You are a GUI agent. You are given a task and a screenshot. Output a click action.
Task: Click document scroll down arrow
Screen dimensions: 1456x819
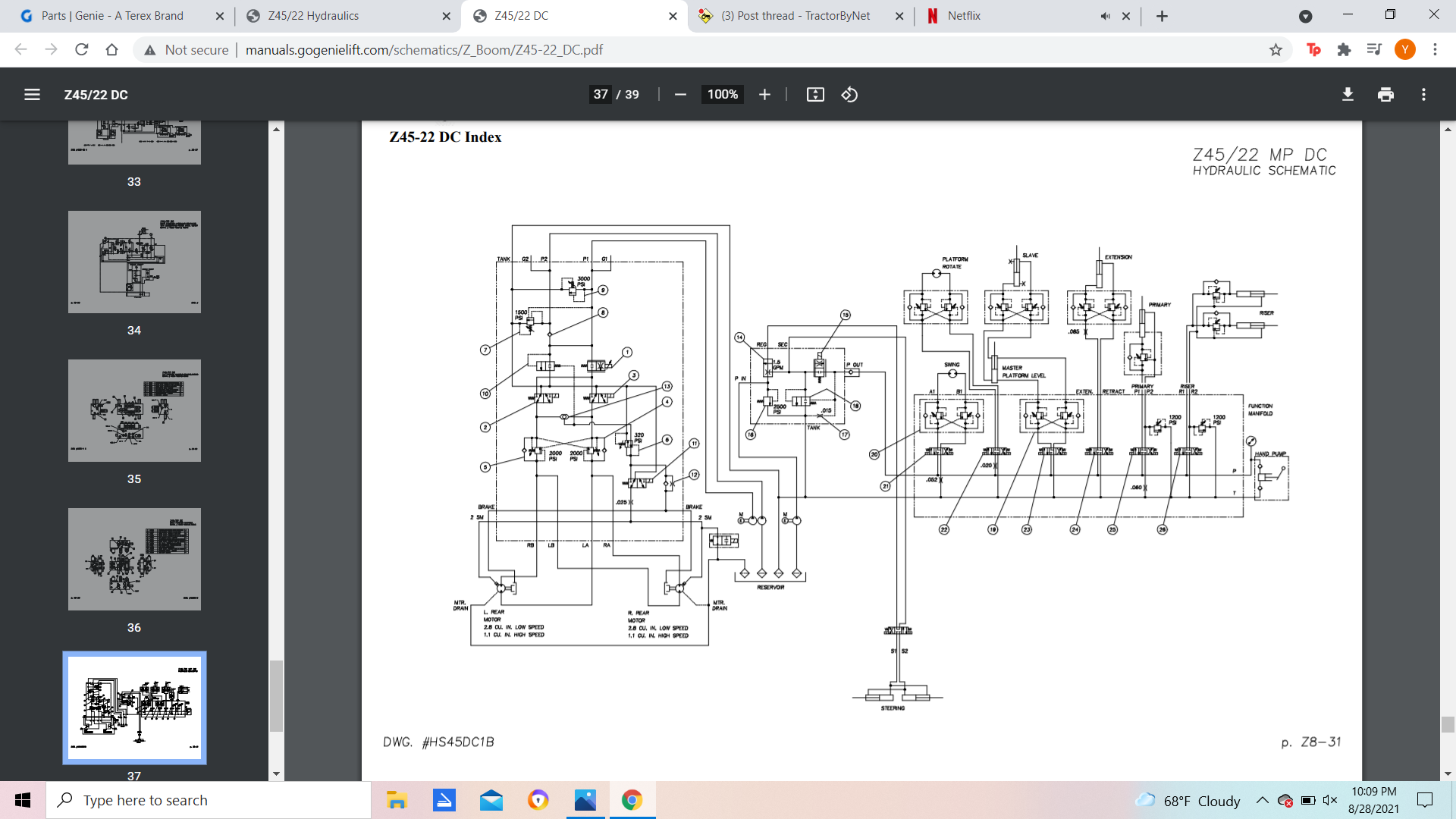click(1448, 773)
